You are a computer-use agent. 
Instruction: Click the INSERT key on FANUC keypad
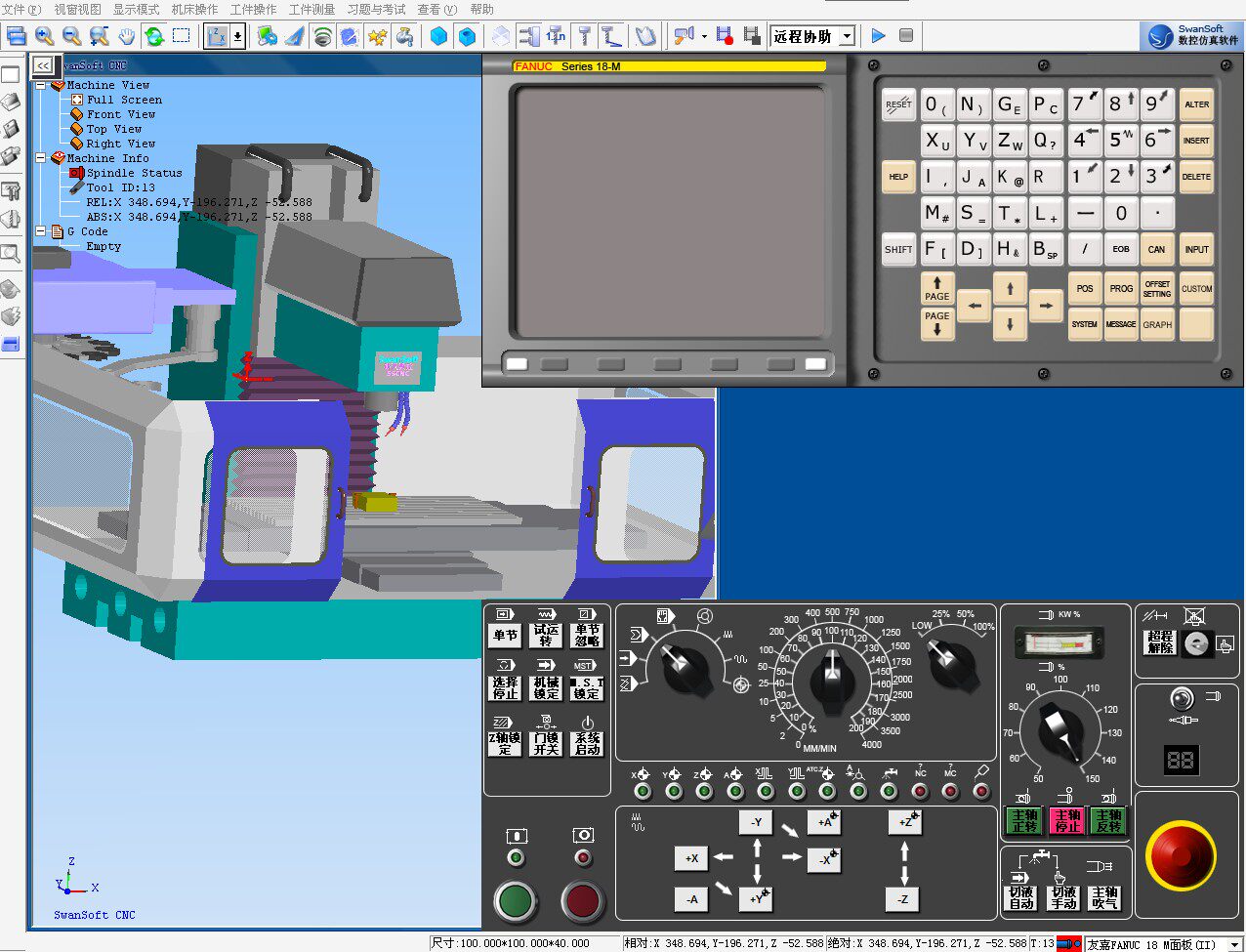click(x=1196, y=141)
